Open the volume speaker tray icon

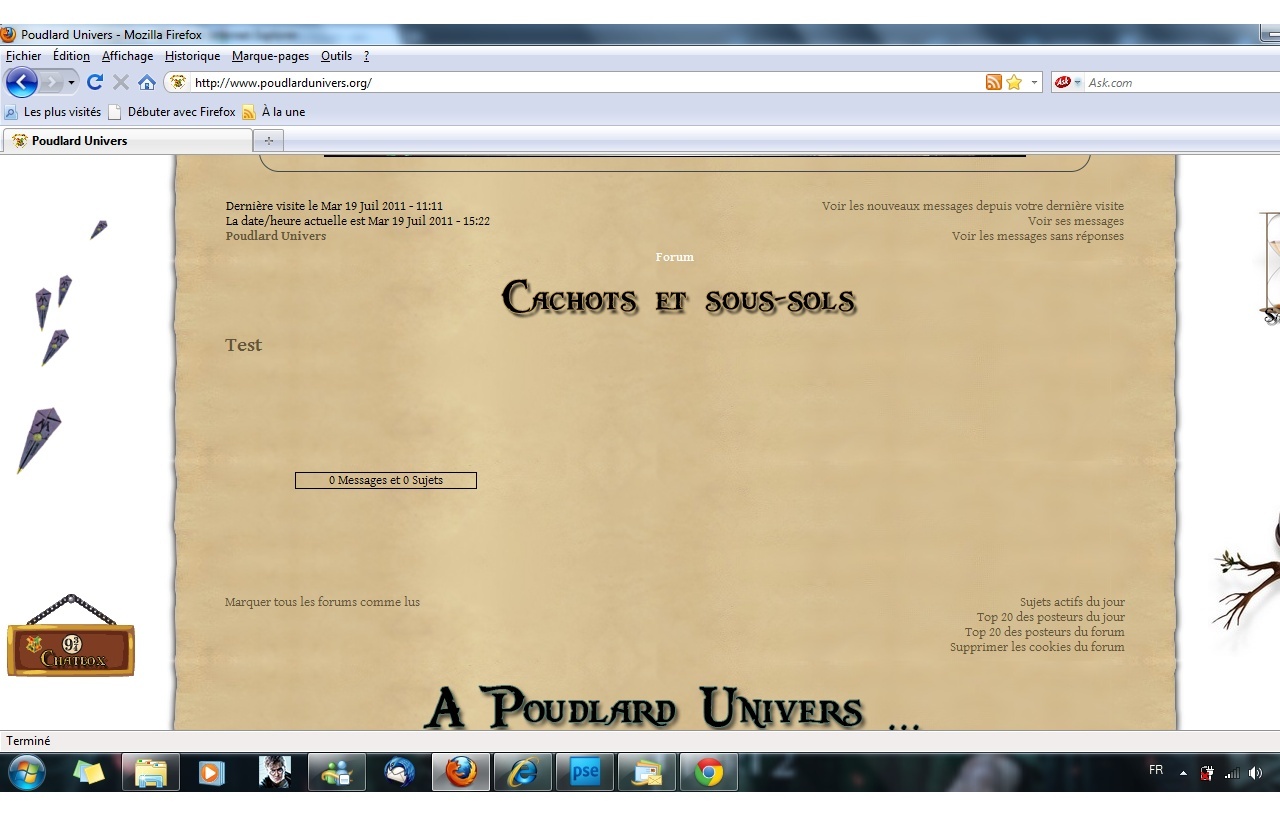(1256, 772)
